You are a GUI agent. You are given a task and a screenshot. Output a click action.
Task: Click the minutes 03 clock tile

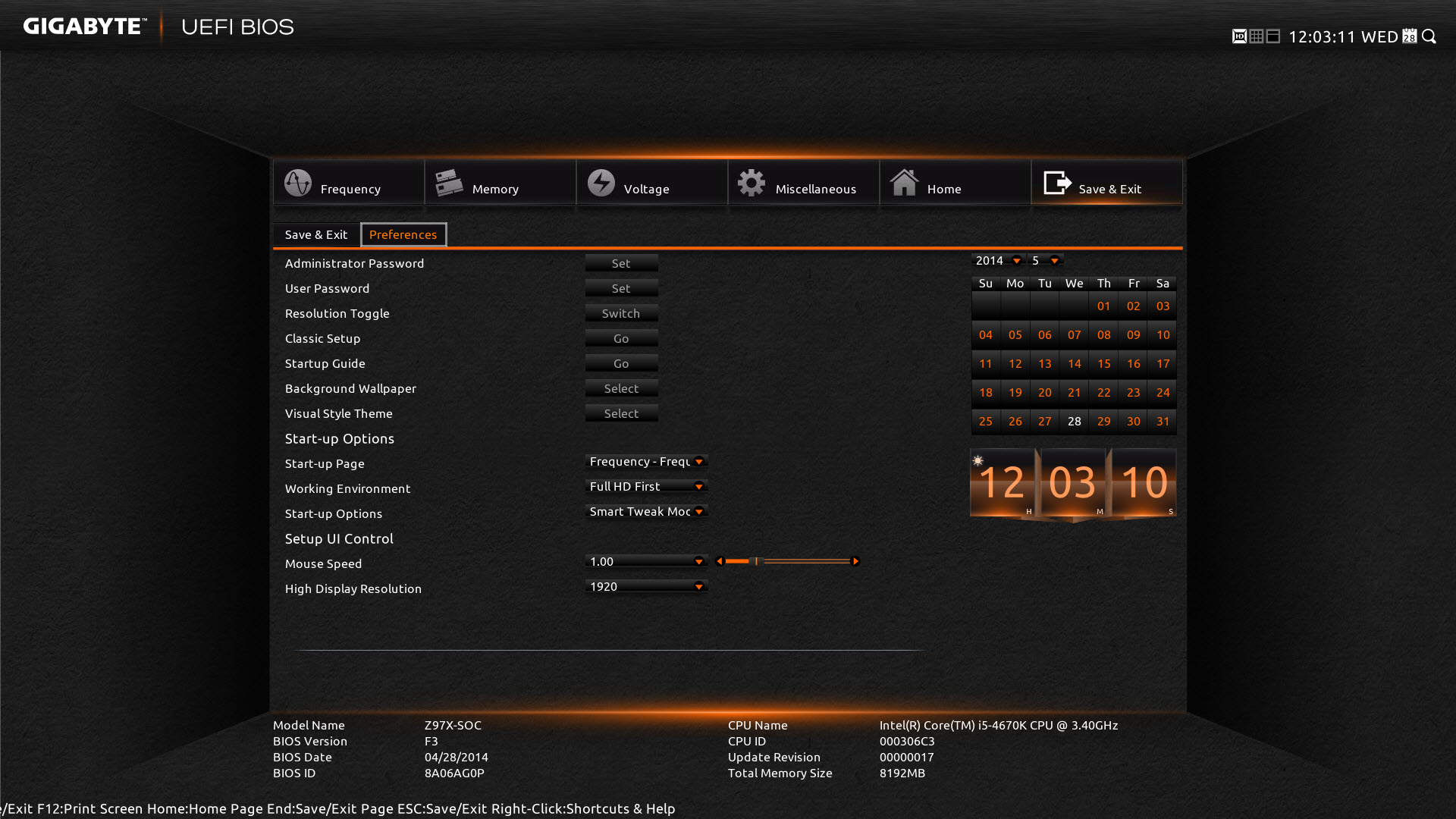point(1073,483)
